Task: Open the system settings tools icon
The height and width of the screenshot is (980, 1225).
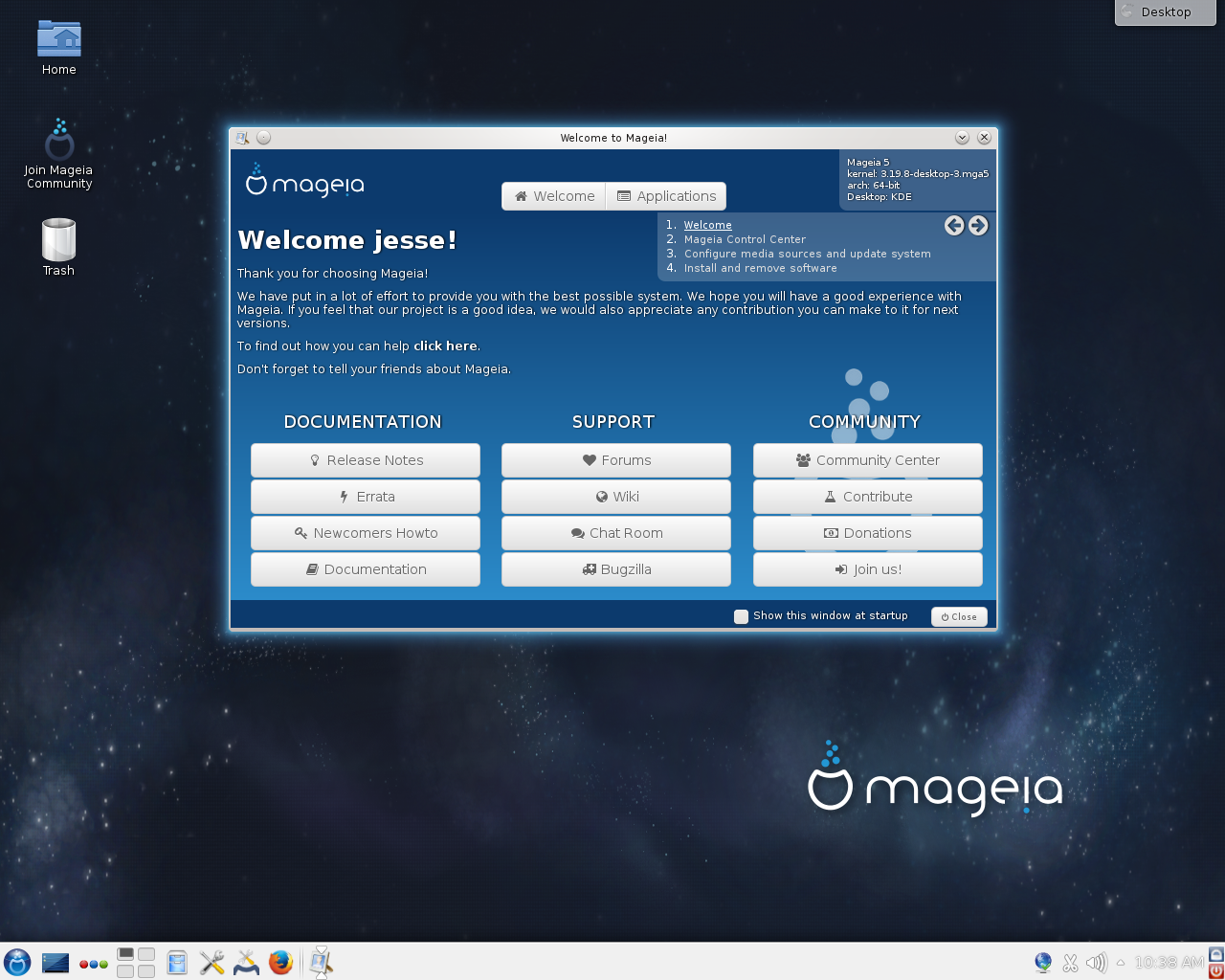Action: (x=246, y=962)
